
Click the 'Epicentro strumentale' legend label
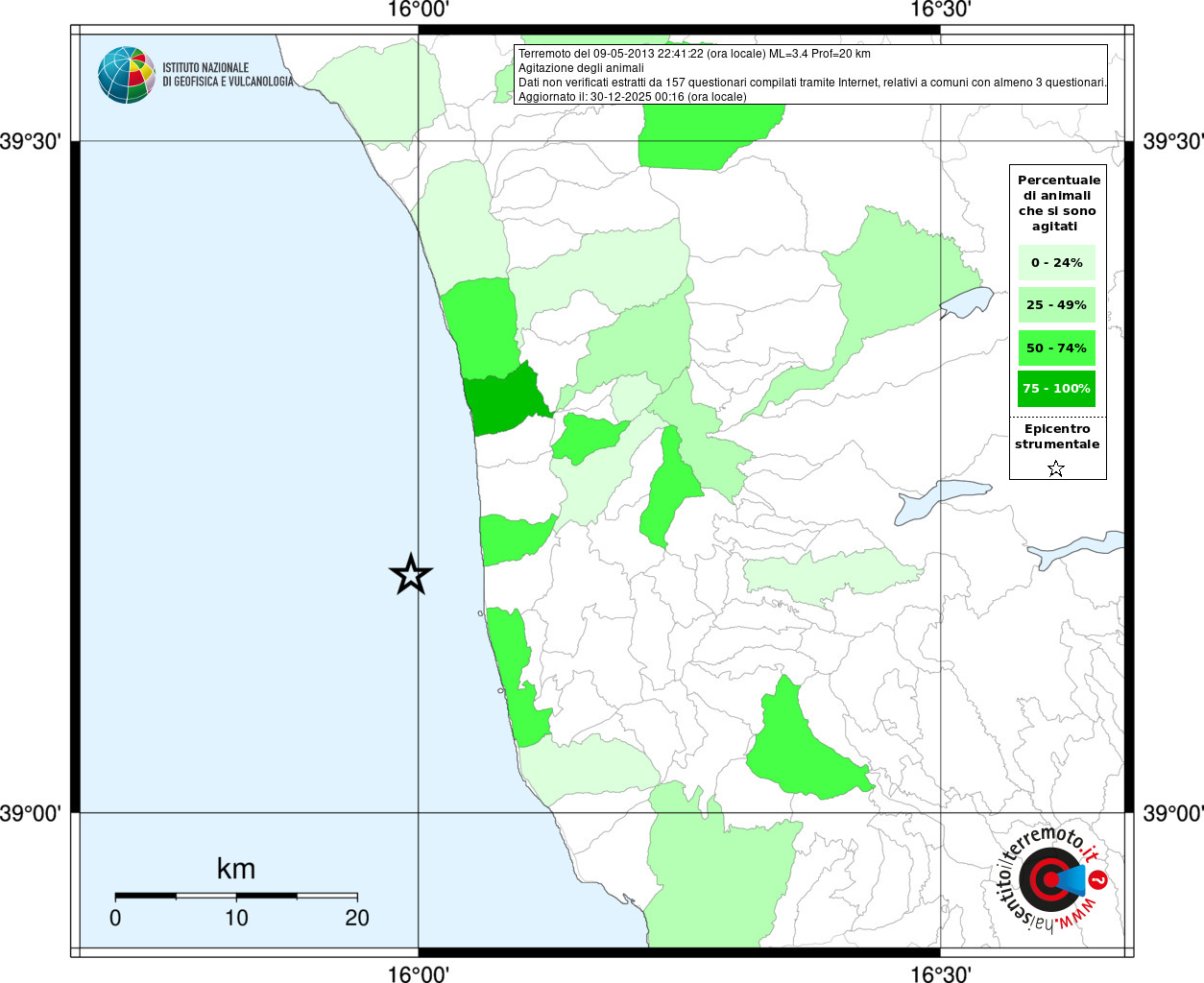pos(1057,437)
